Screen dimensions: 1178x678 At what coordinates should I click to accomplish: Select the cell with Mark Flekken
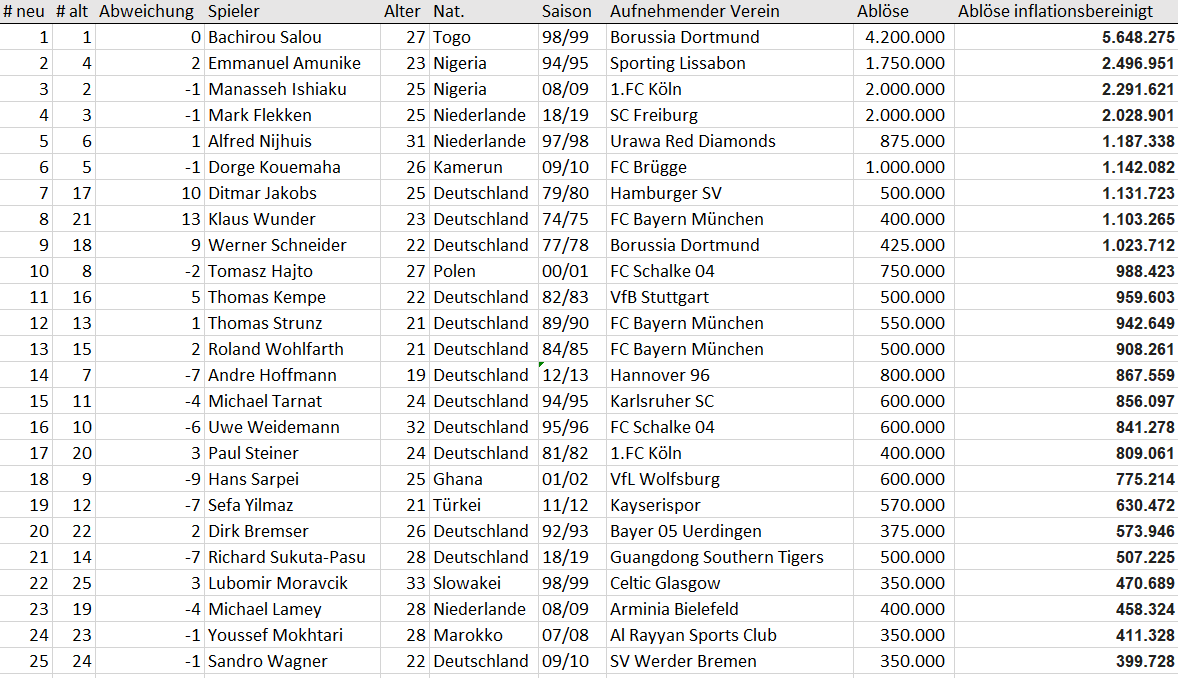tap(293, 116)
